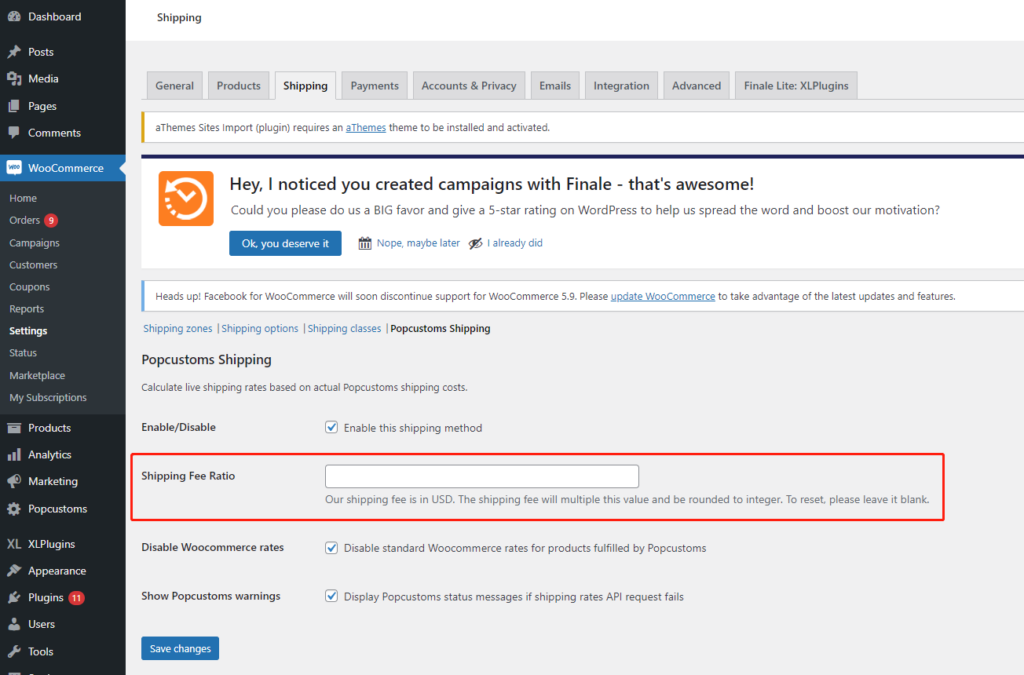Image resolution: width=1024 pixels, height=675 pixels.
Task: Click the XL icon for XLPlugins
Action: (x=14, y=544)
